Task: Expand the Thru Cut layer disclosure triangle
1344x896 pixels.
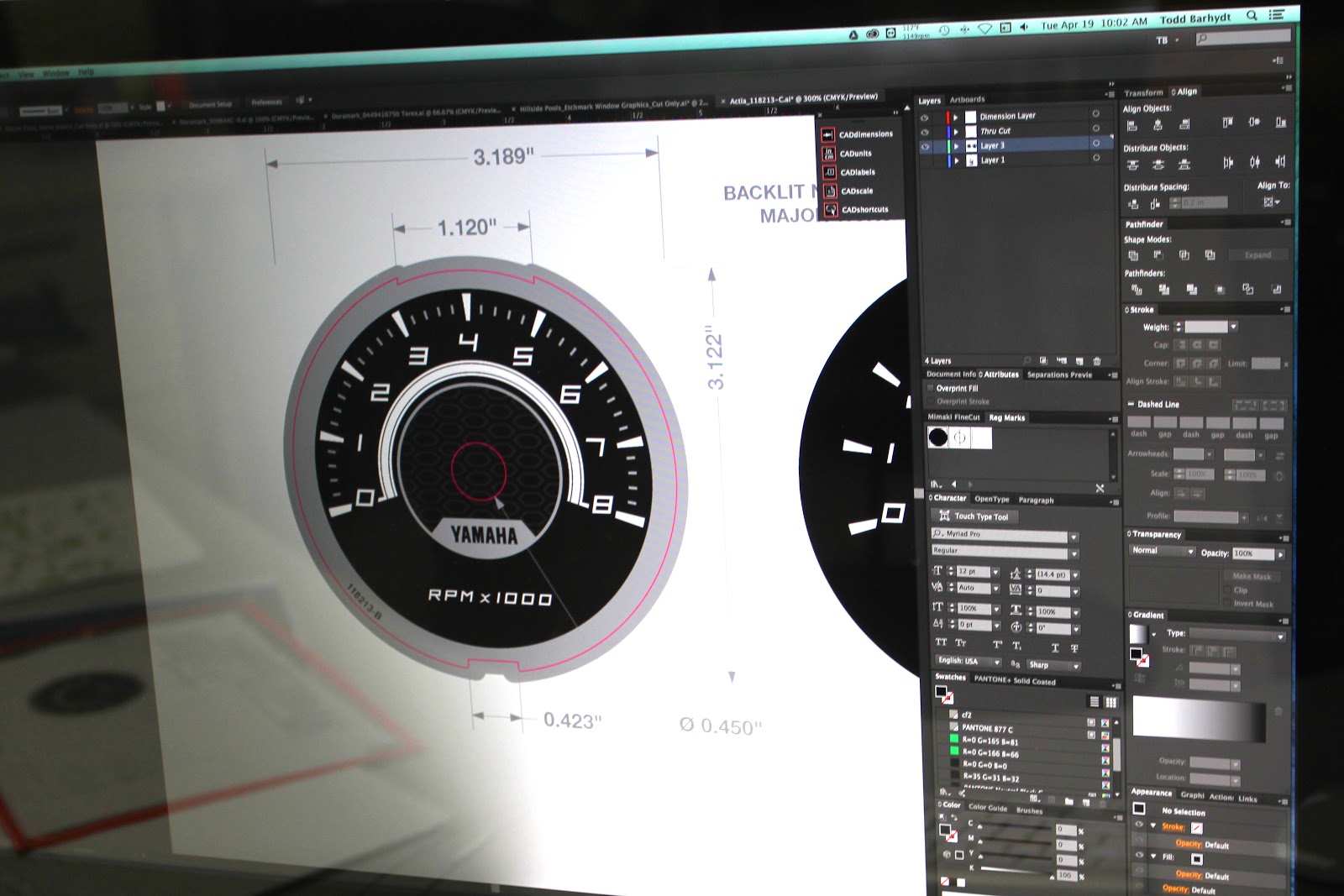Action: coord(957,131)
